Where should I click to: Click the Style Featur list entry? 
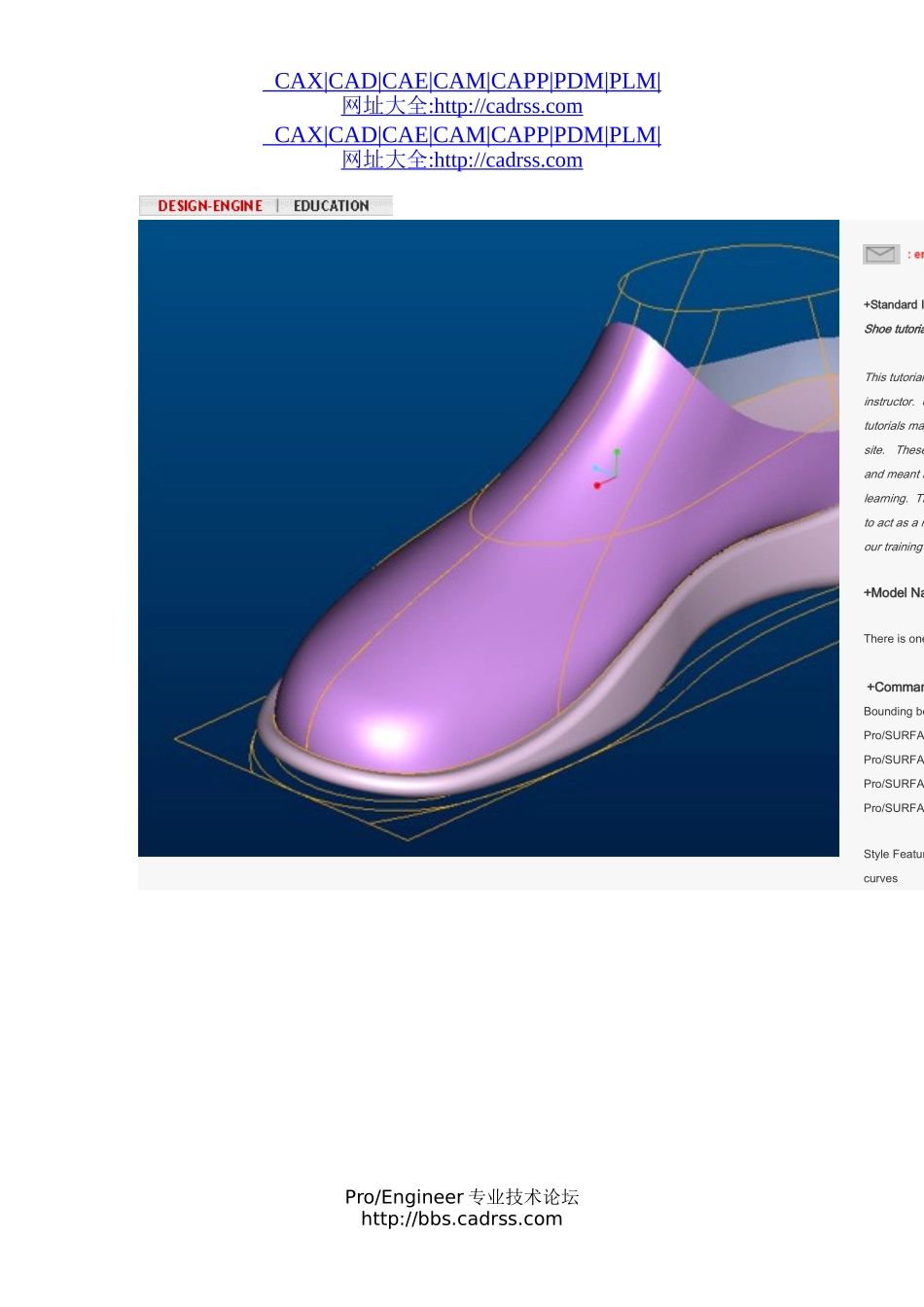coord(893,854)
